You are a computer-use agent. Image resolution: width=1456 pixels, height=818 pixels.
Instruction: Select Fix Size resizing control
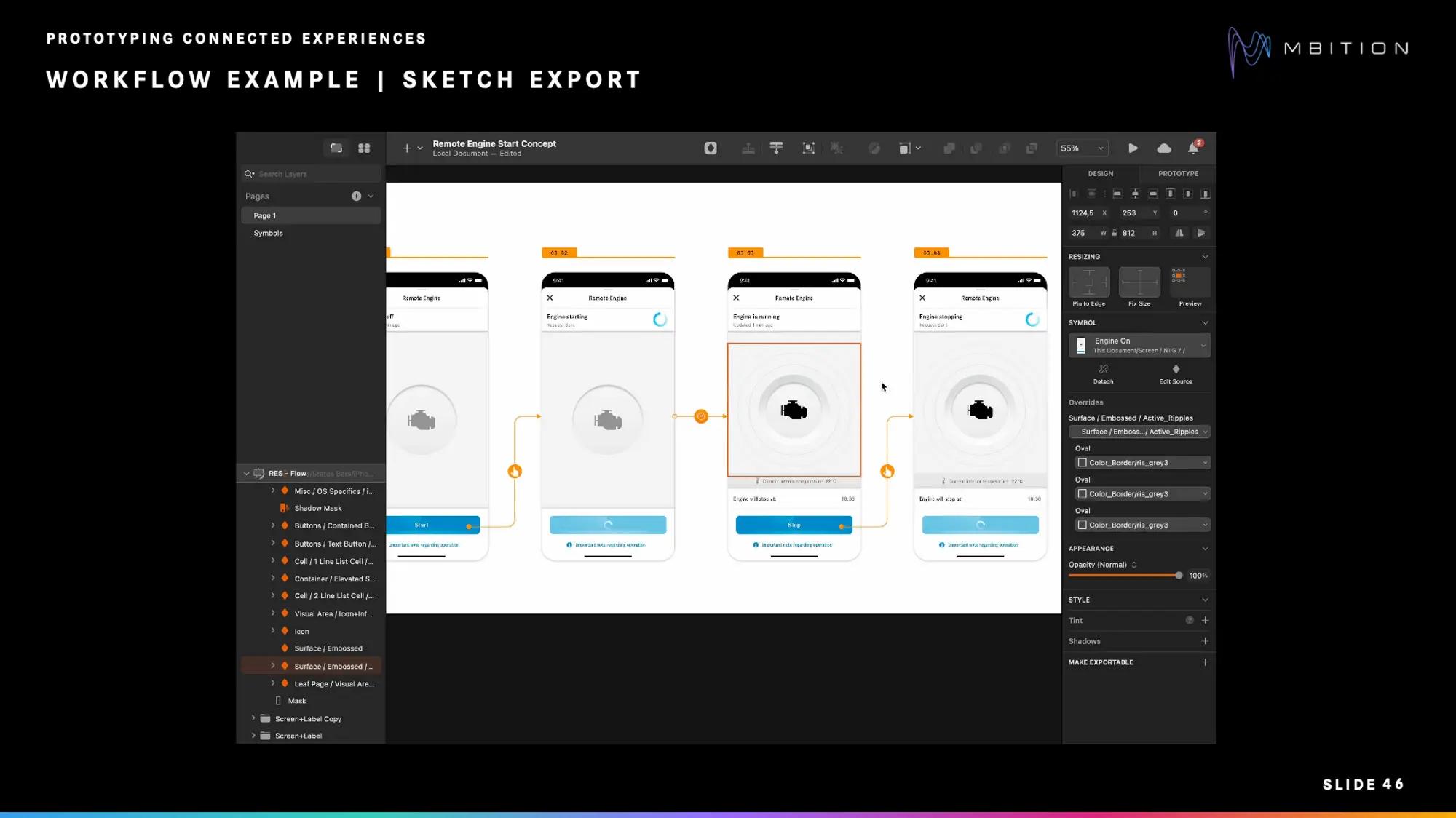[x=1139, y=282]
